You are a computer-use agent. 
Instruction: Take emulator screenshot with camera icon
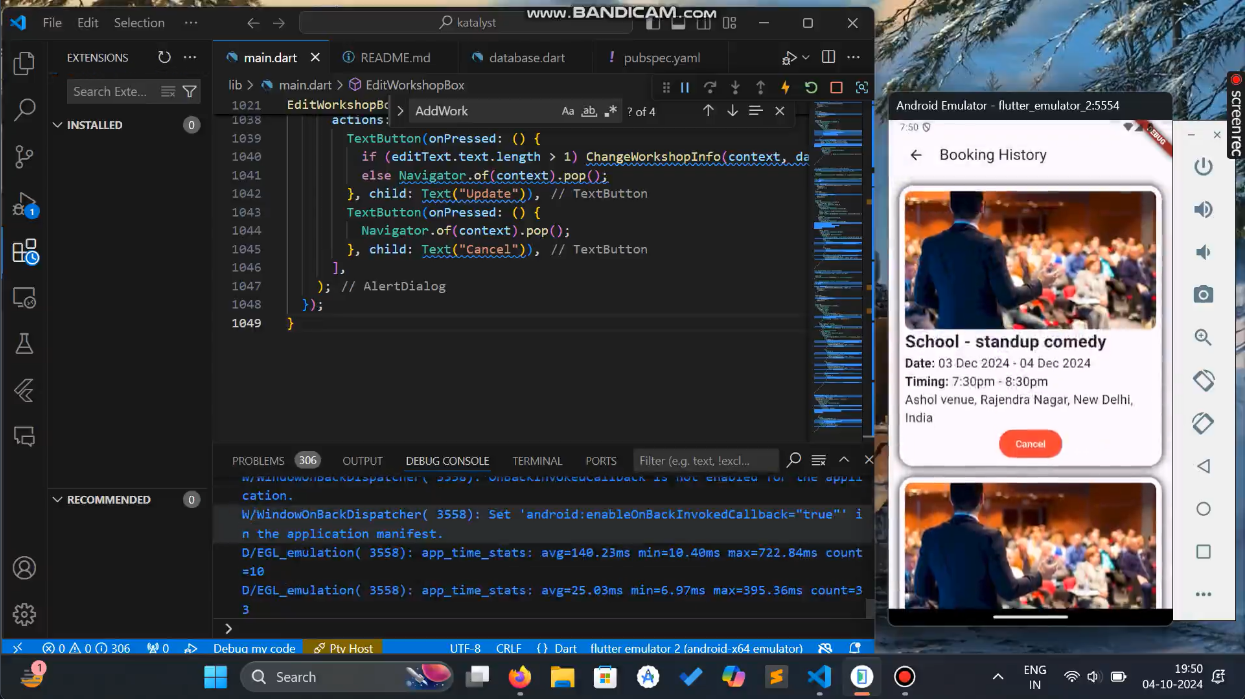click(1203, 294)
